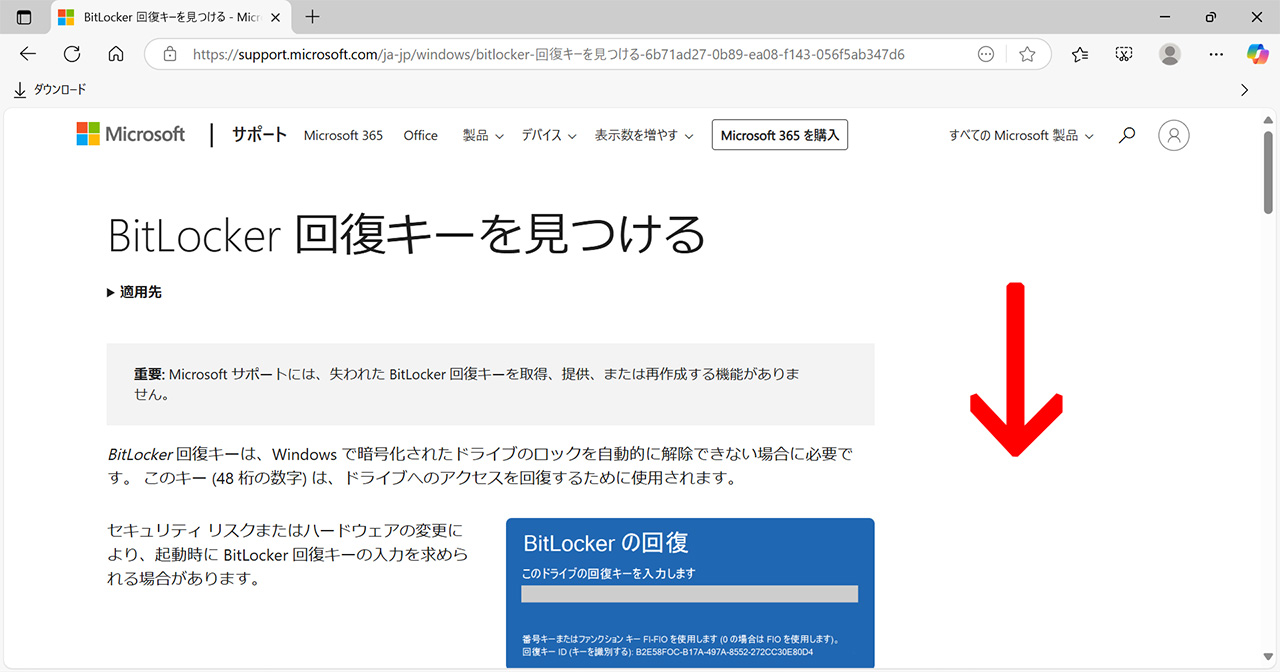Search Microsoft support with magnifier icon
The image size is (1280, 672).
(x=1127, y=135)
